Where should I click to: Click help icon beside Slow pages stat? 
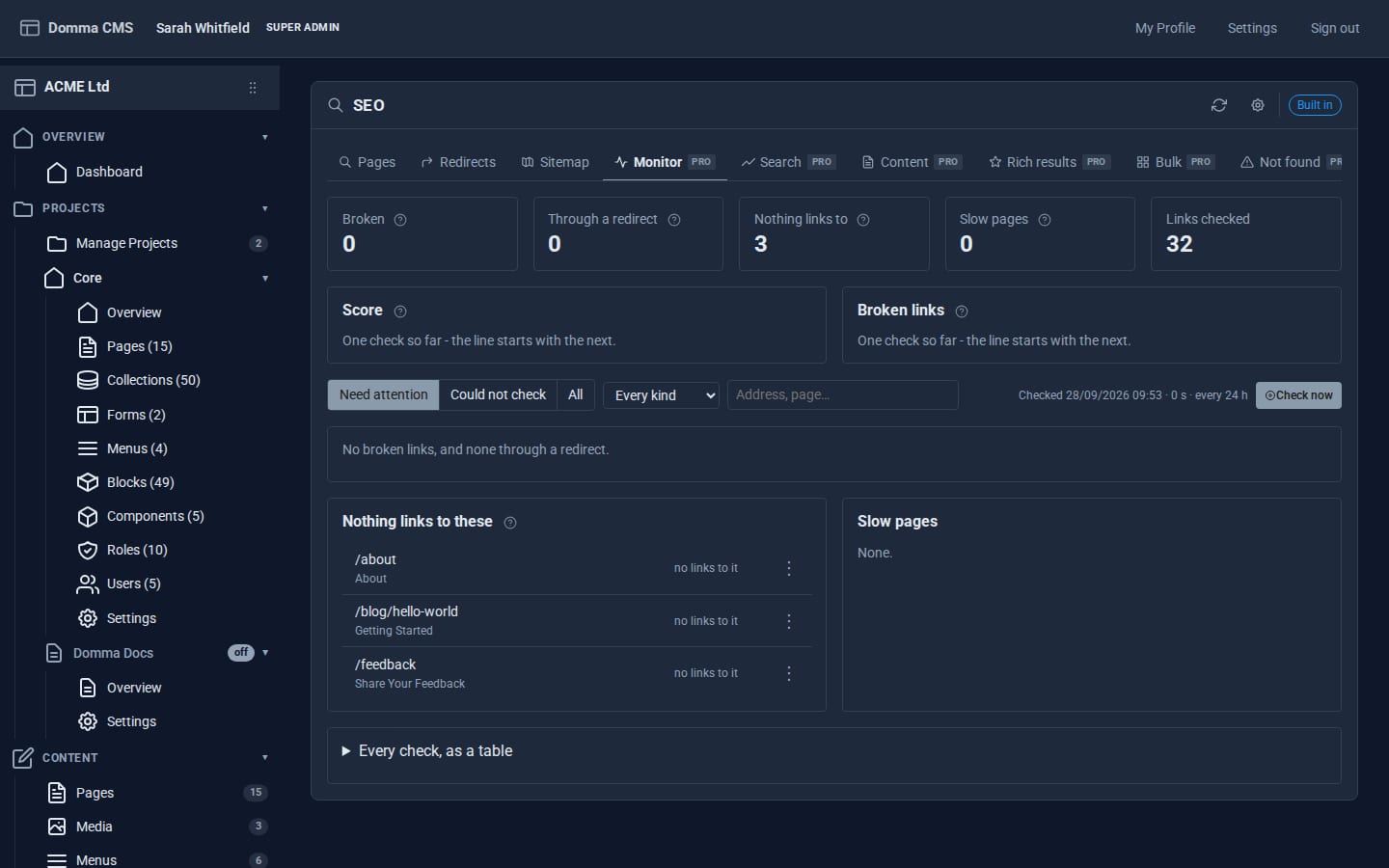click(1045, 220)
